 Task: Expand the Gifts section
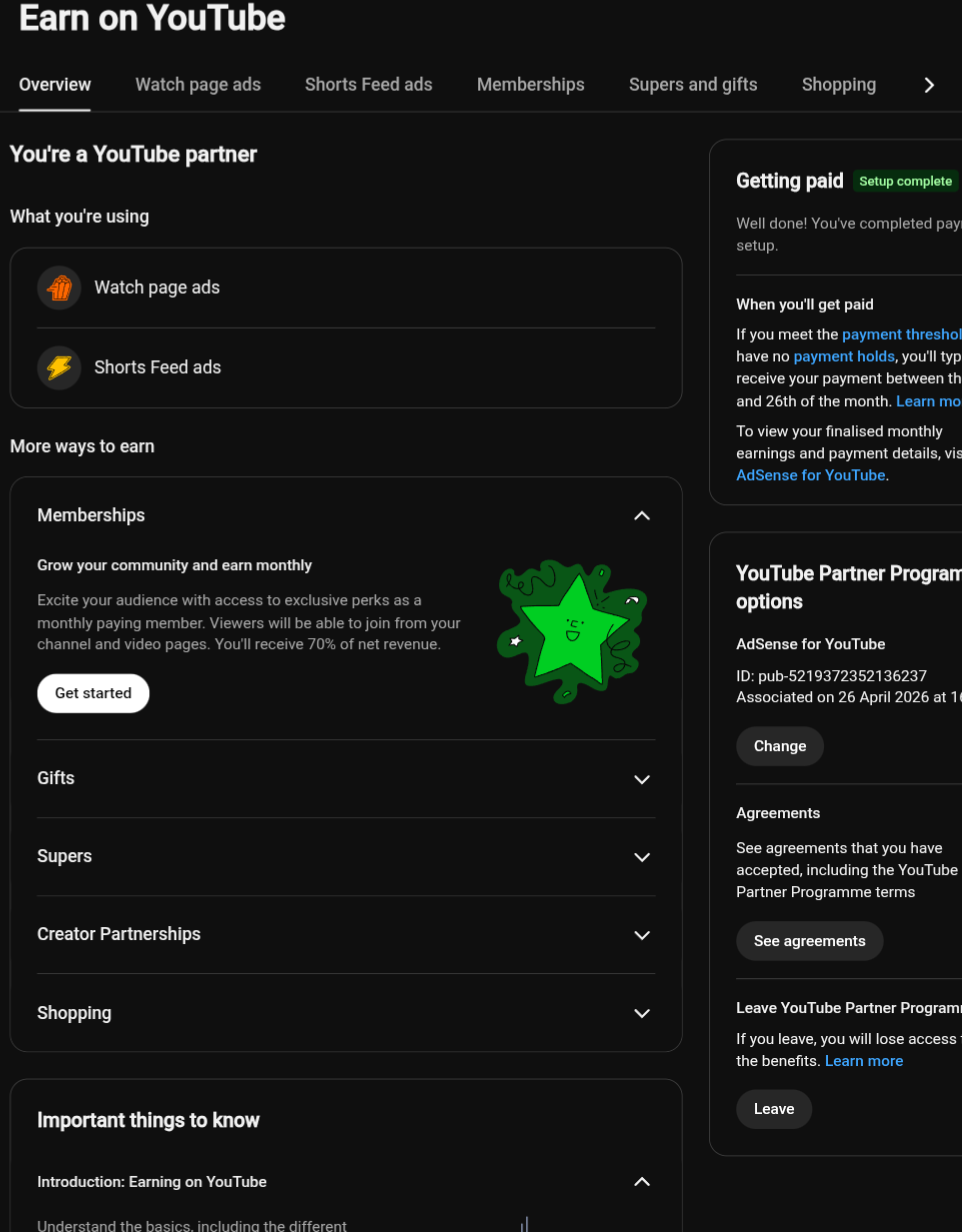pyautogui.click(x=642, y=779)
